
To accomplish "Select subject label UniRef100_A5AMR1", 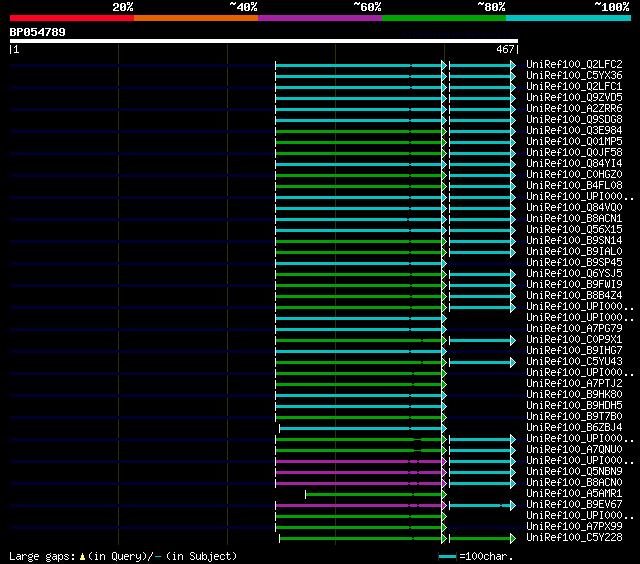I will [x=574, y=494].
